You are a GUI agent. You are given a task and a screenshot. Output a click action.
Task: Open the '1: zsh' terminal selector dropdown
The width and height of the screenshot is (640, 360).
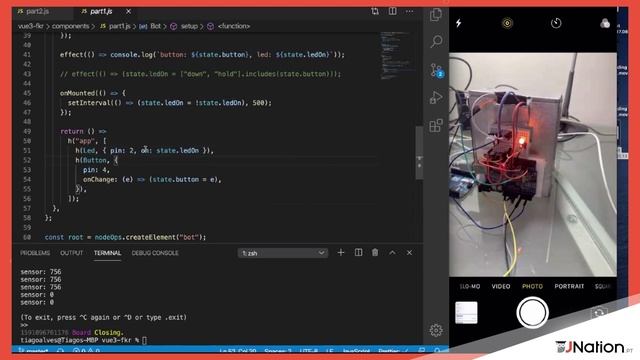tap(282, 253)
